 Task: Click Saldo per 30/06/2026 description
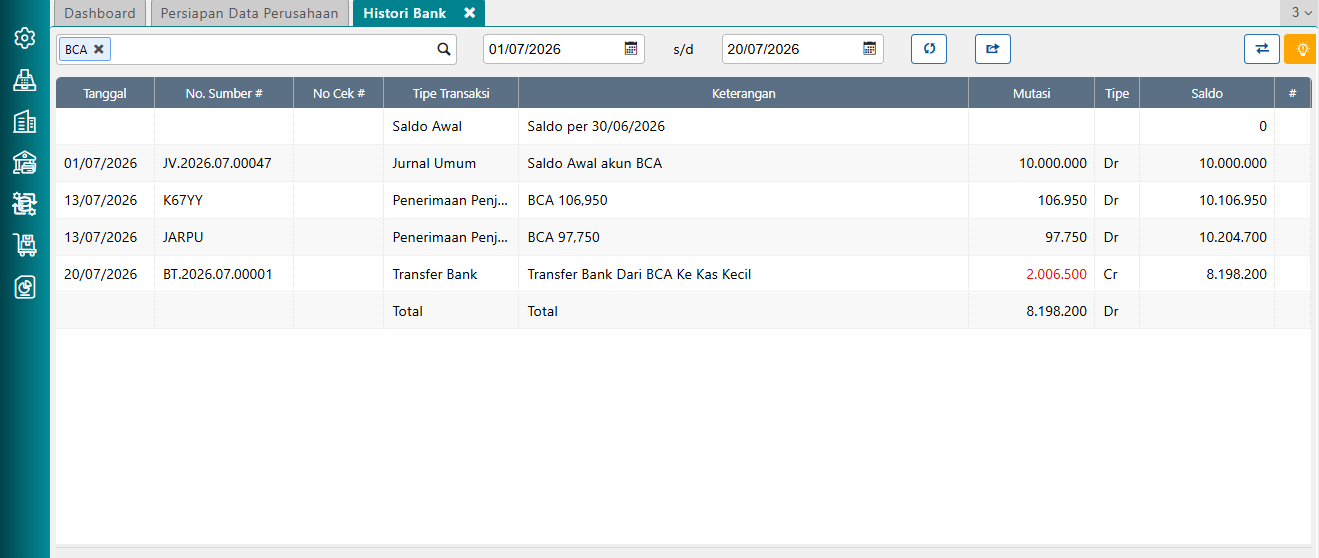pos(596,126)
